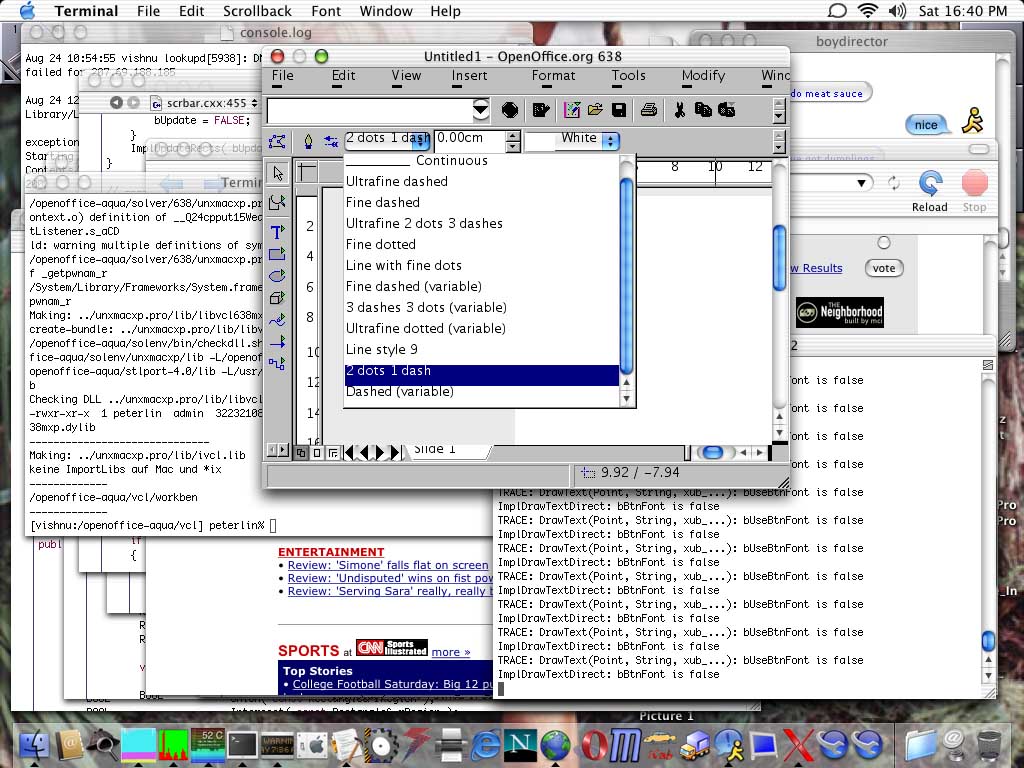This screenshot has height=768, width=1024.
Task: Open Finder from the Dock
Action: point(34,745)
